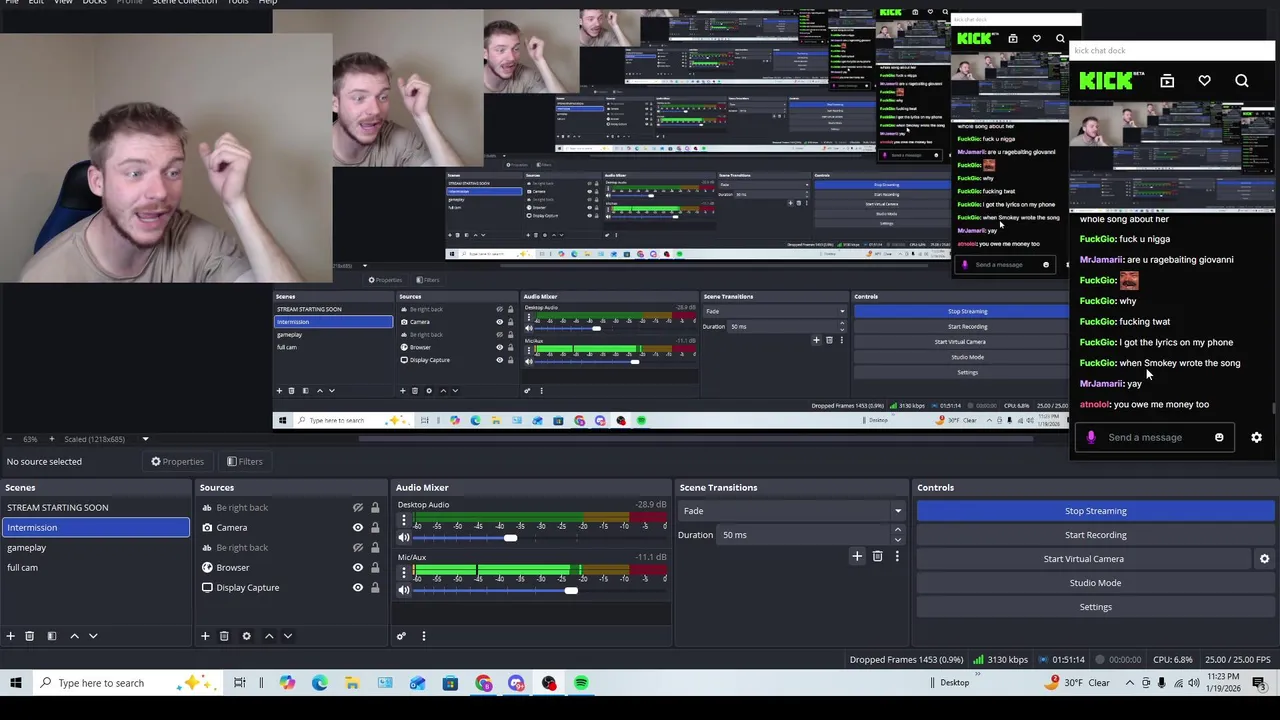
Task: Show hidden system tray icons chevron
Action: [1130, 683]
